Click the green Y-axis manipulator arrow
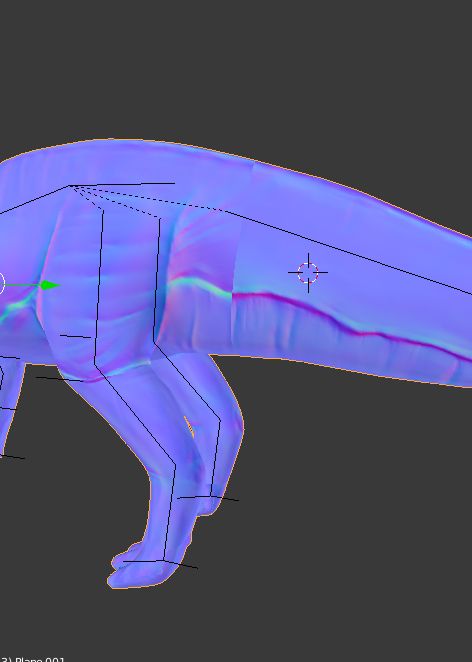This screenshot has height=662, width=472. pyautogui.click(x=51, y=285)
